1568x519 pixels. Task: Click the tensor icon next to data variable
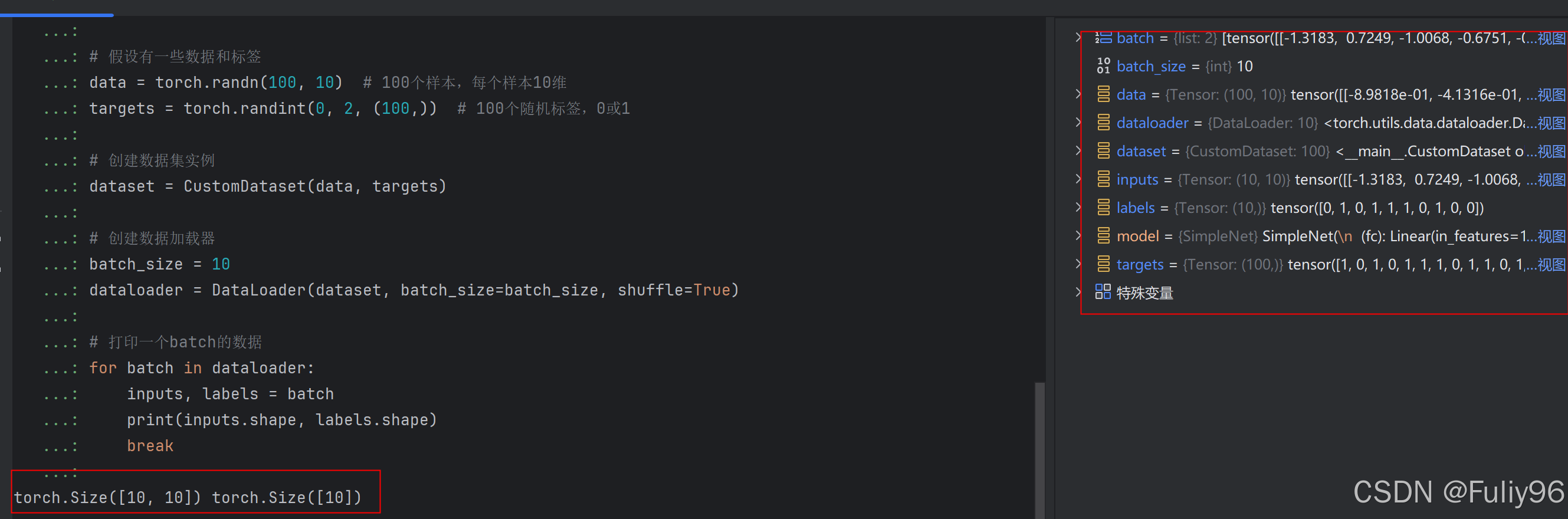(1103, 94)
